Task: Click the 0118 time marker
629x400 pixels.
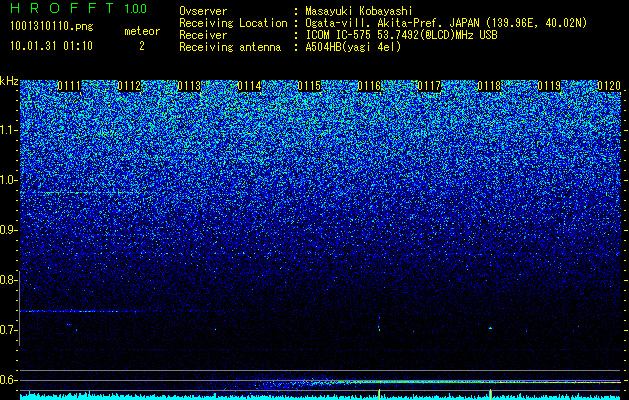Action: click(489, 86)
